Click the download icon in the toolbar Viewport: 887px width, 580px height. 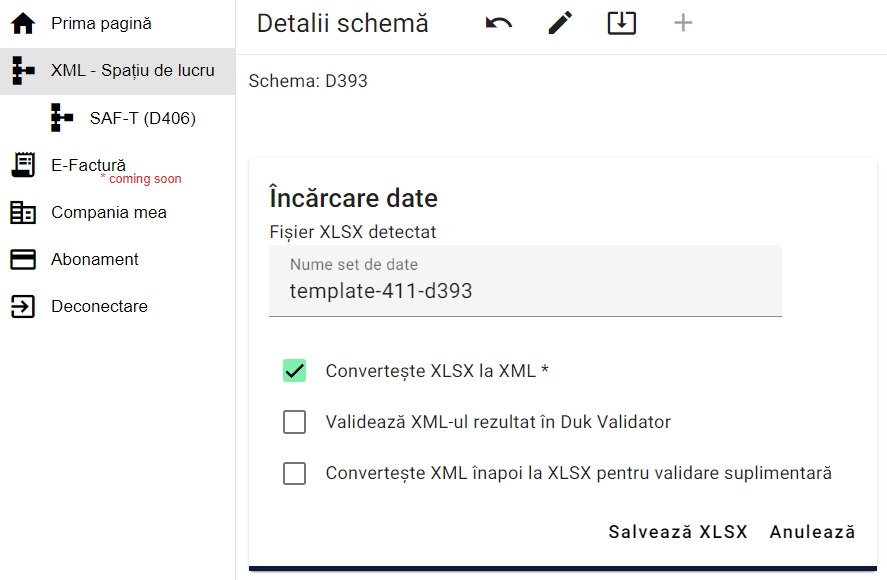621,23
